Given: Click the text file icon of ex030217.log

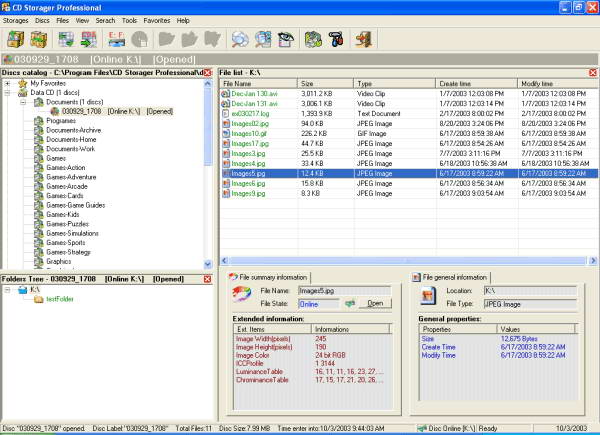Looking at the screenshot, I should click(x=226, y=114).
